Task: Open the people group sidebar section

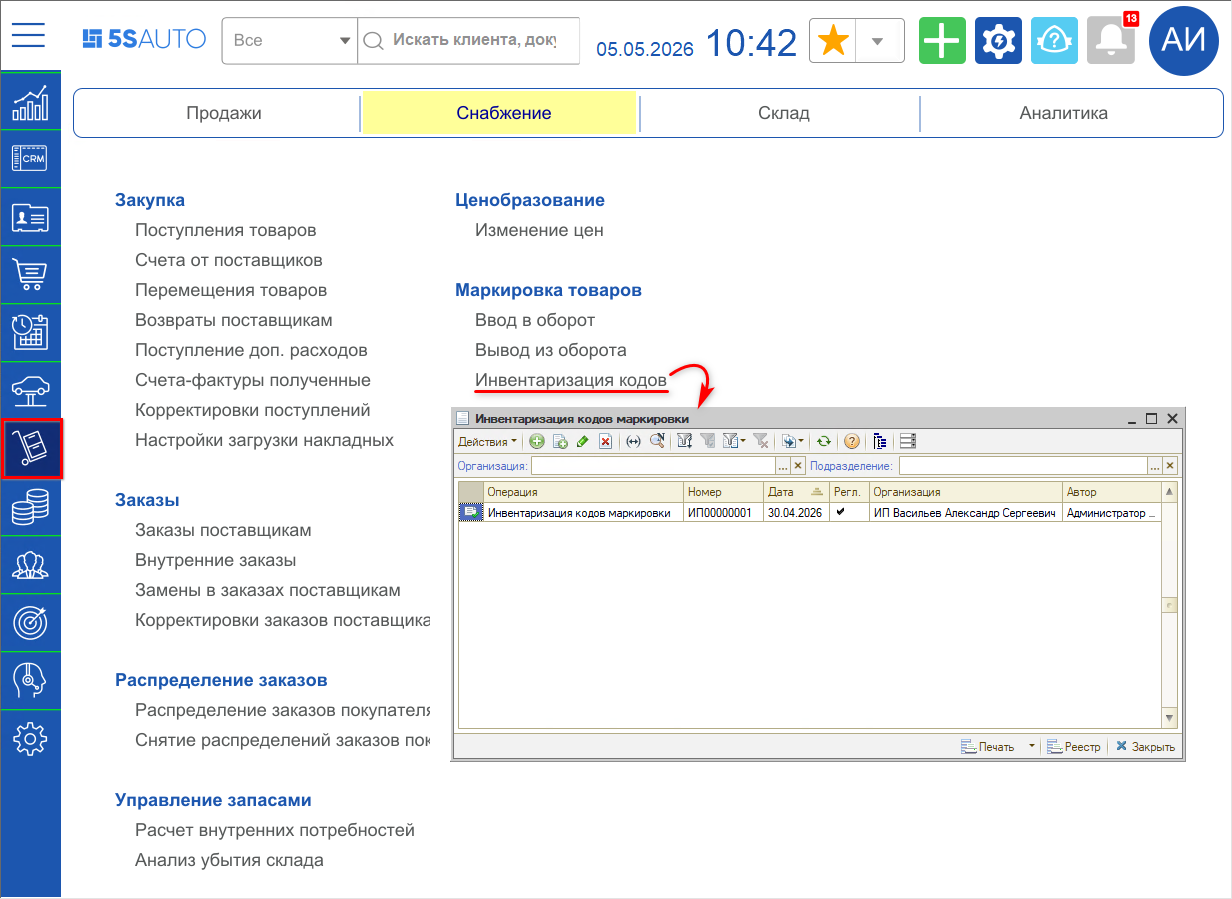Action: (x=30, y=565)
